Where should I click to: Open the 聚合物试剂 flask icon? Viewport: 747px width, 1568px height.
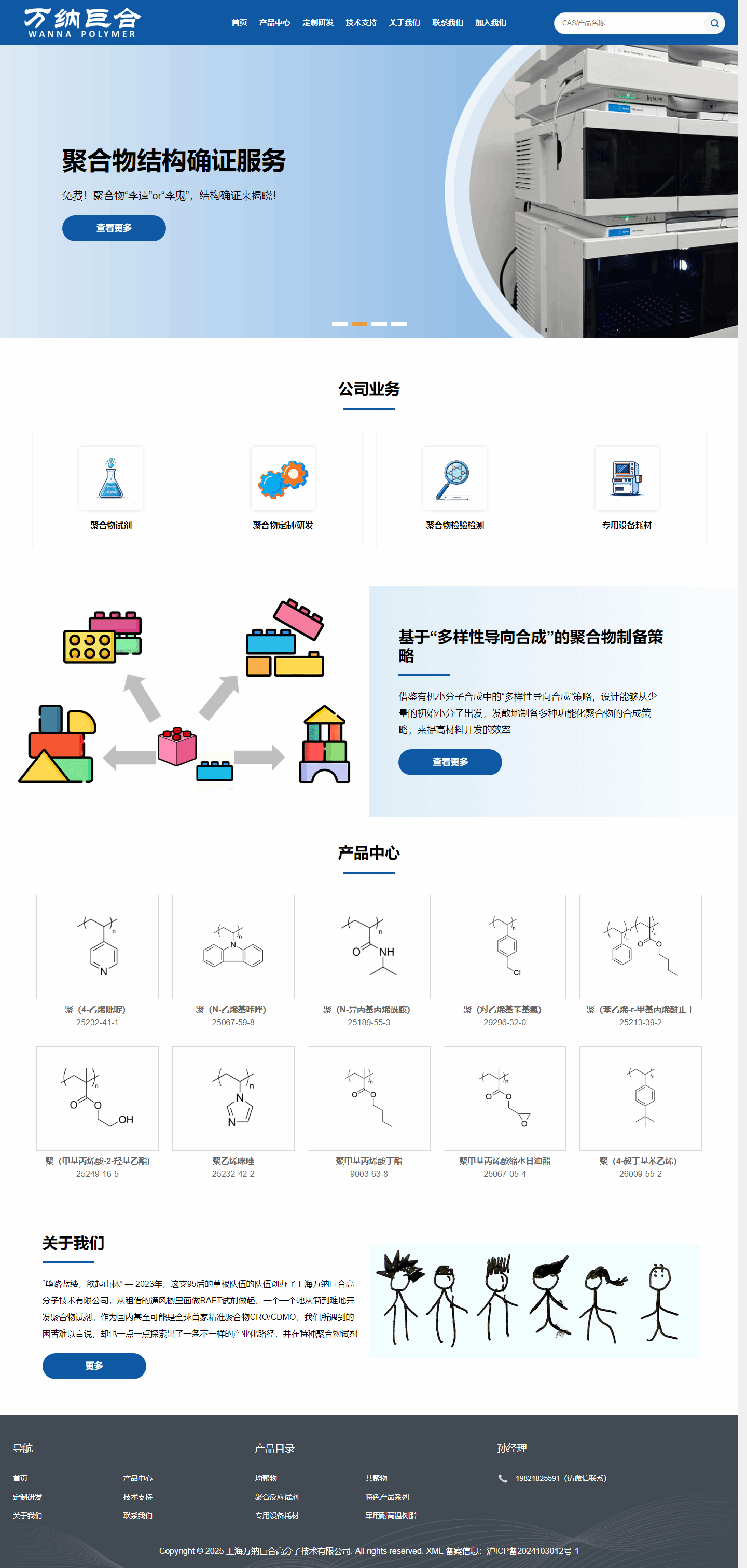coord(111,478)
